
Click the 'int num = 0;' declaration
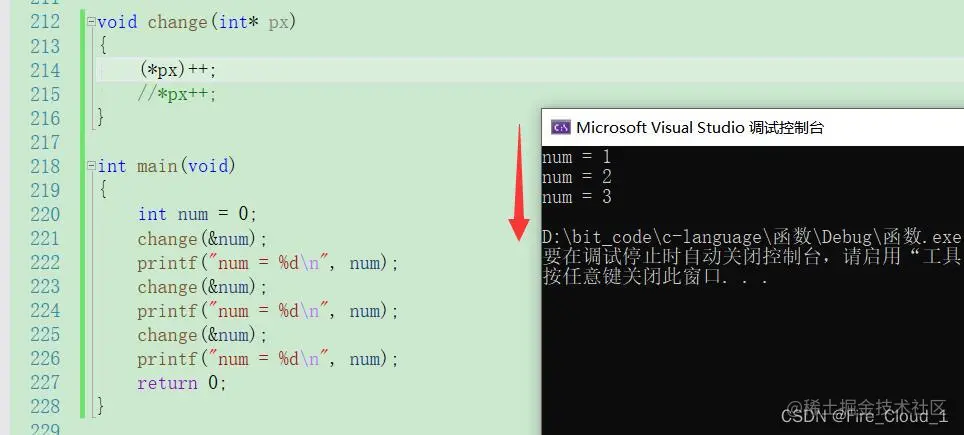pyautogui.click(x=197, y=214)
